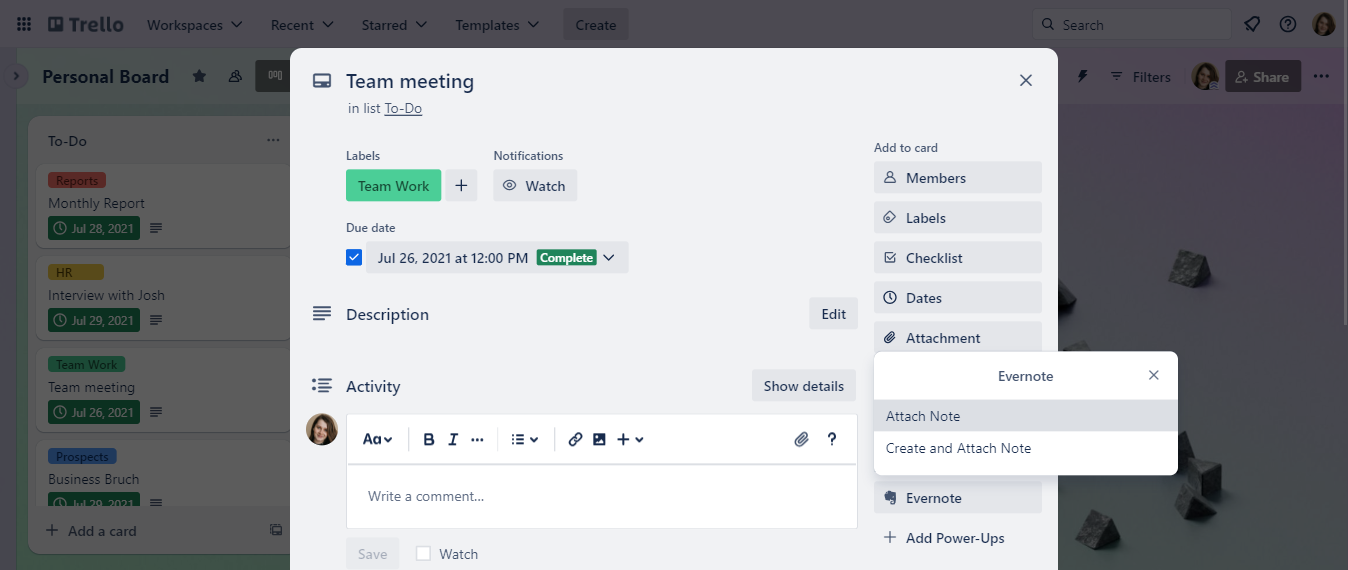Open the formatting help question mark icon
Image resolution: width=1348 pixels, height=570 pixels.
831,439
